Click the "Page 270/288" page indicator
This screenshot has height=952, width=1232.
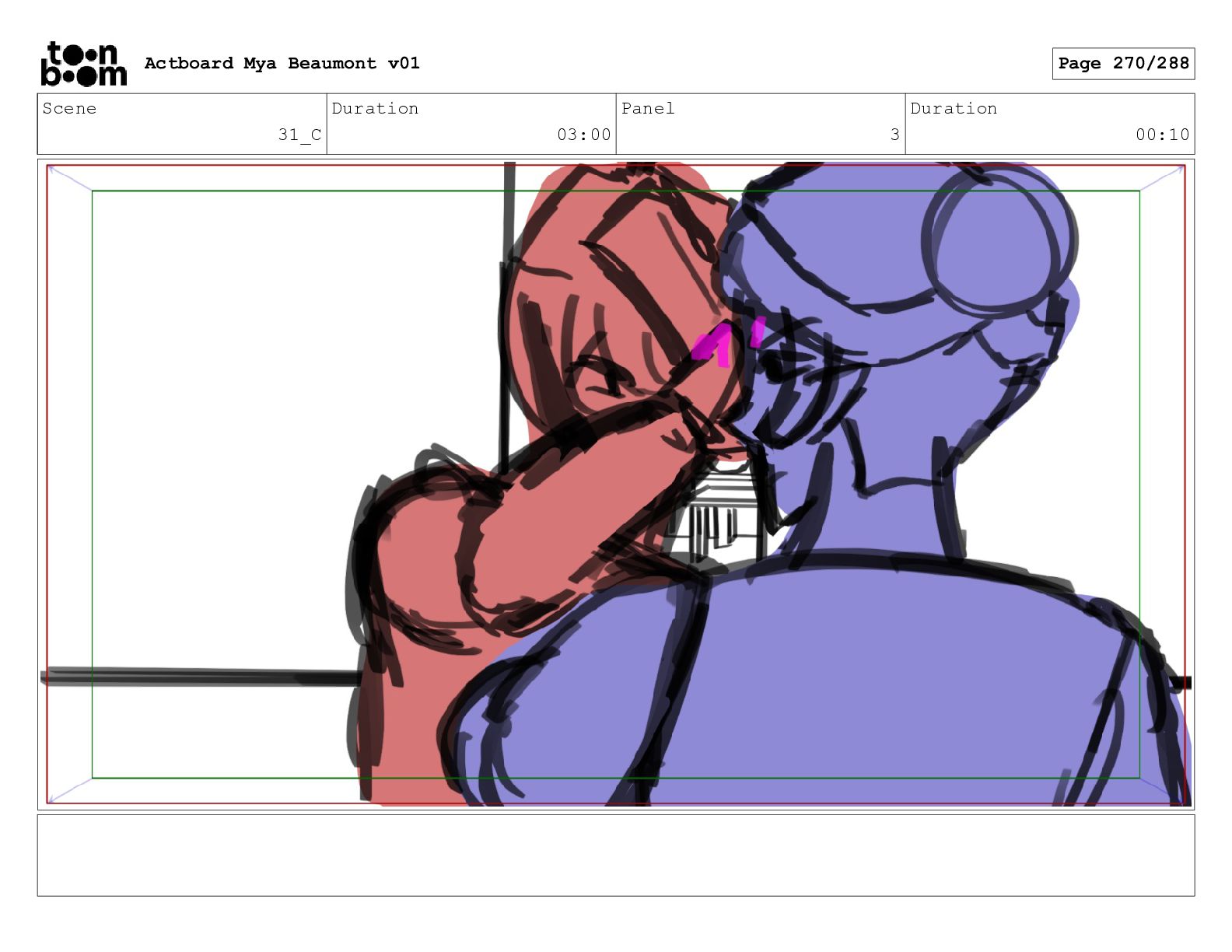coord(1123,64)
